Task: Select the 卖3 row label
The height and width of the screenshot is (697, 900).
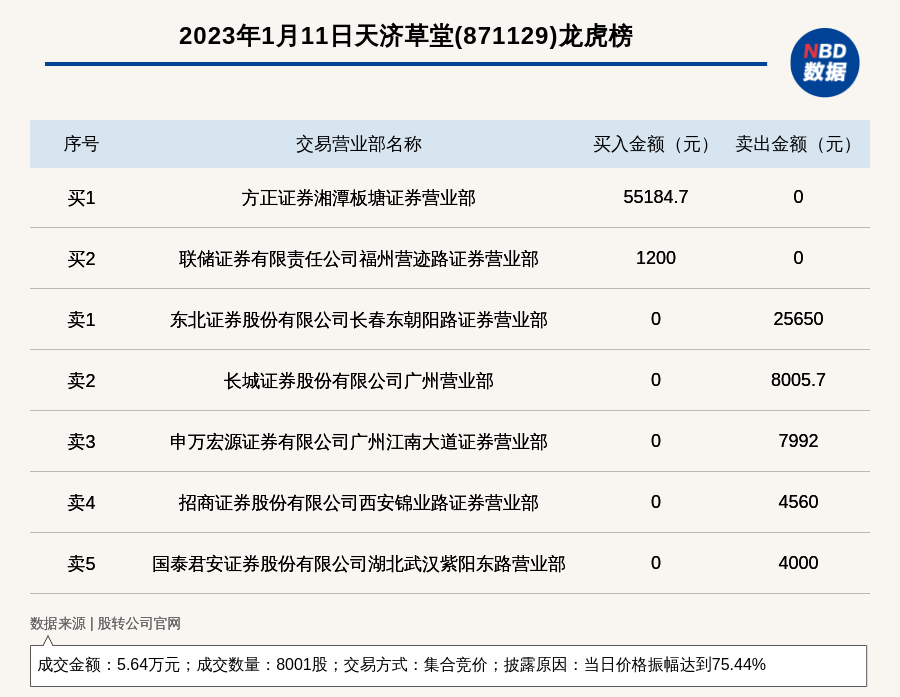Action: [x=81, y=442]
